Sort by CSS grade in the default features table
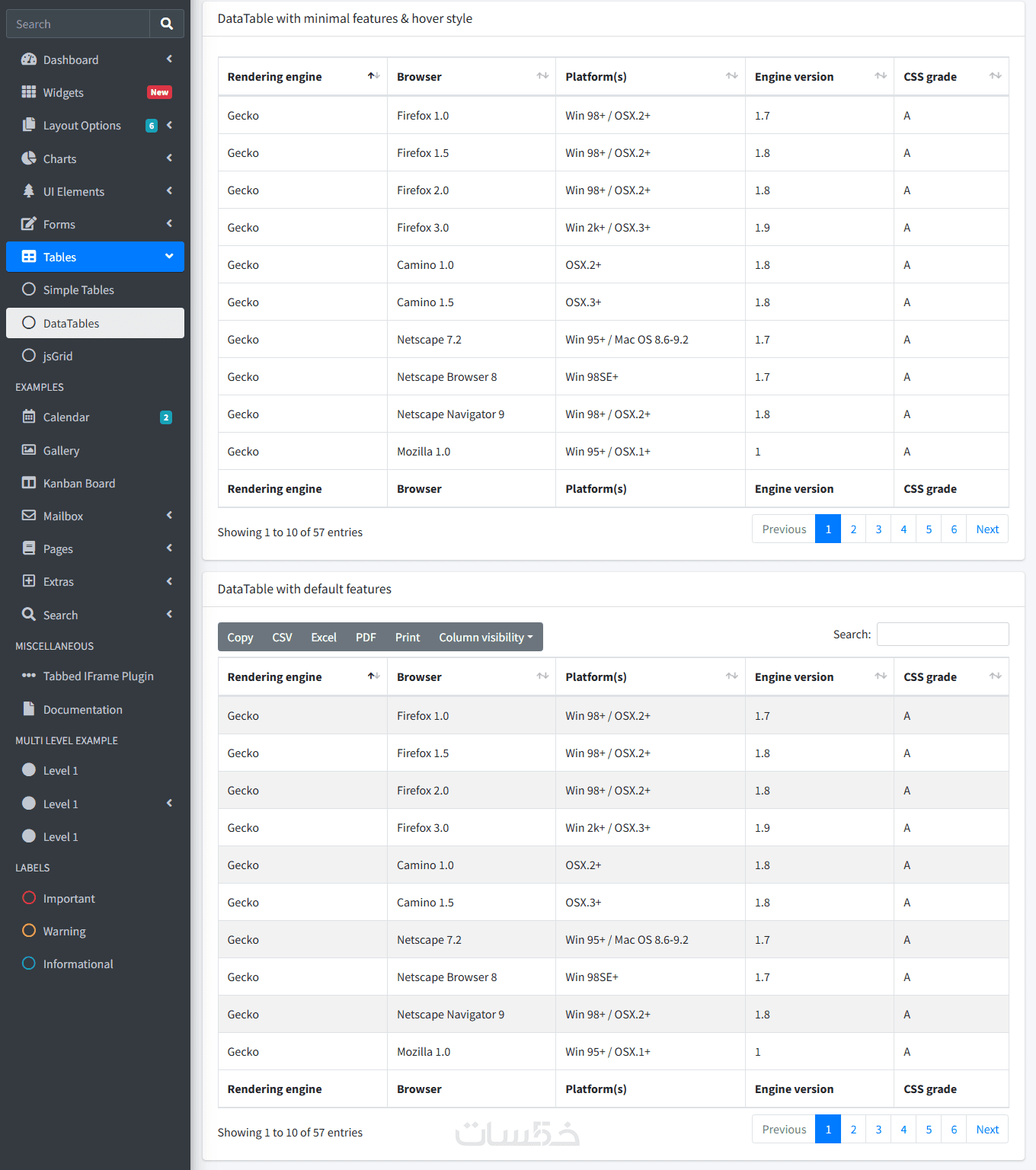This screenshot has height=1170, width=1036. pos(951,676)
